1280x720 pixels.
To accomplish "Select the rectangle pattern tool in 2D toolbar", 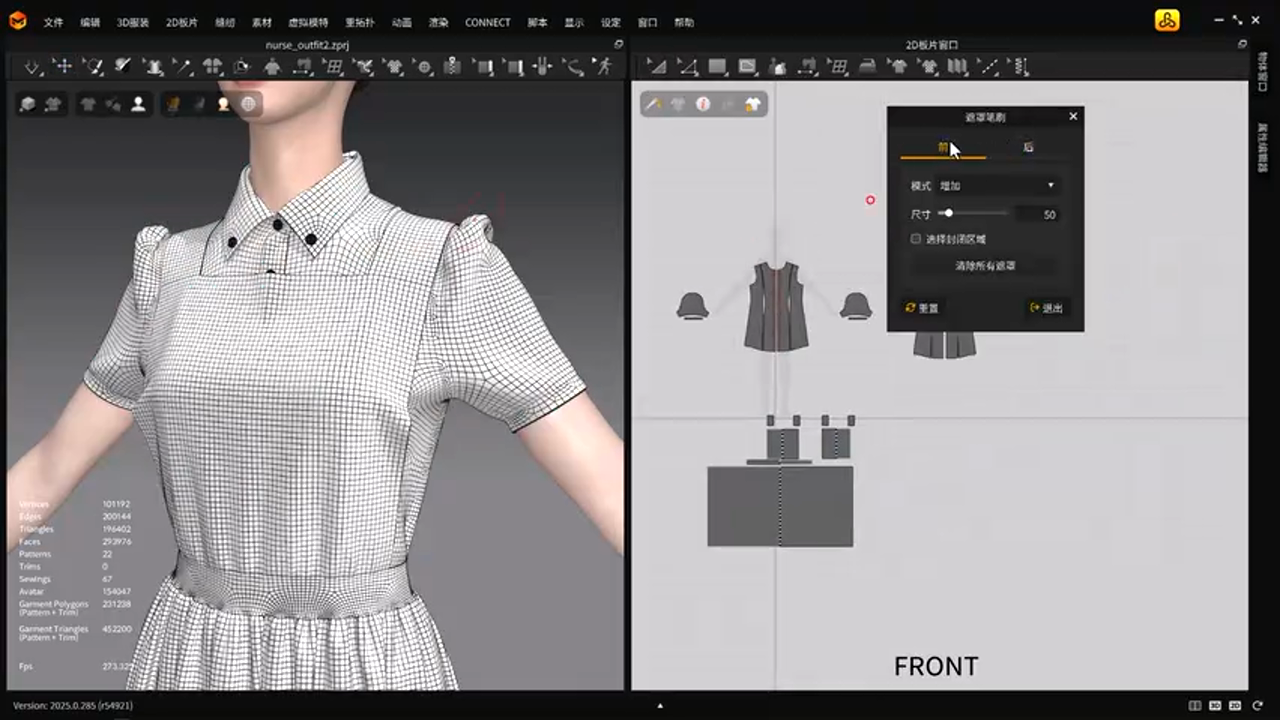I will pyautogui.click(x=717, y=67).
